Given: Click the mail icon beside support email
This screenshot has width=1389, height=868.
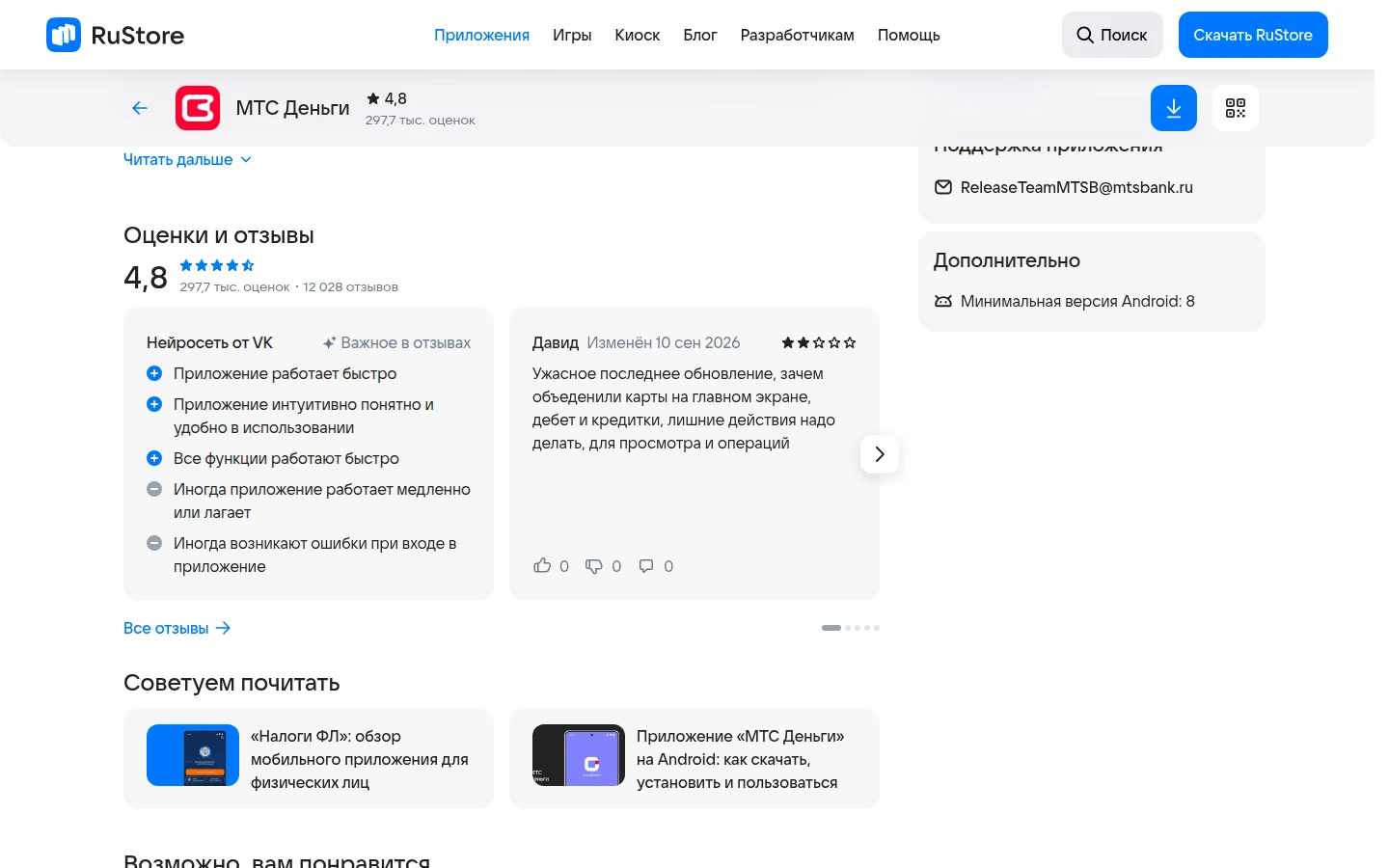Looking at the screenshot, I should (943, 187).
